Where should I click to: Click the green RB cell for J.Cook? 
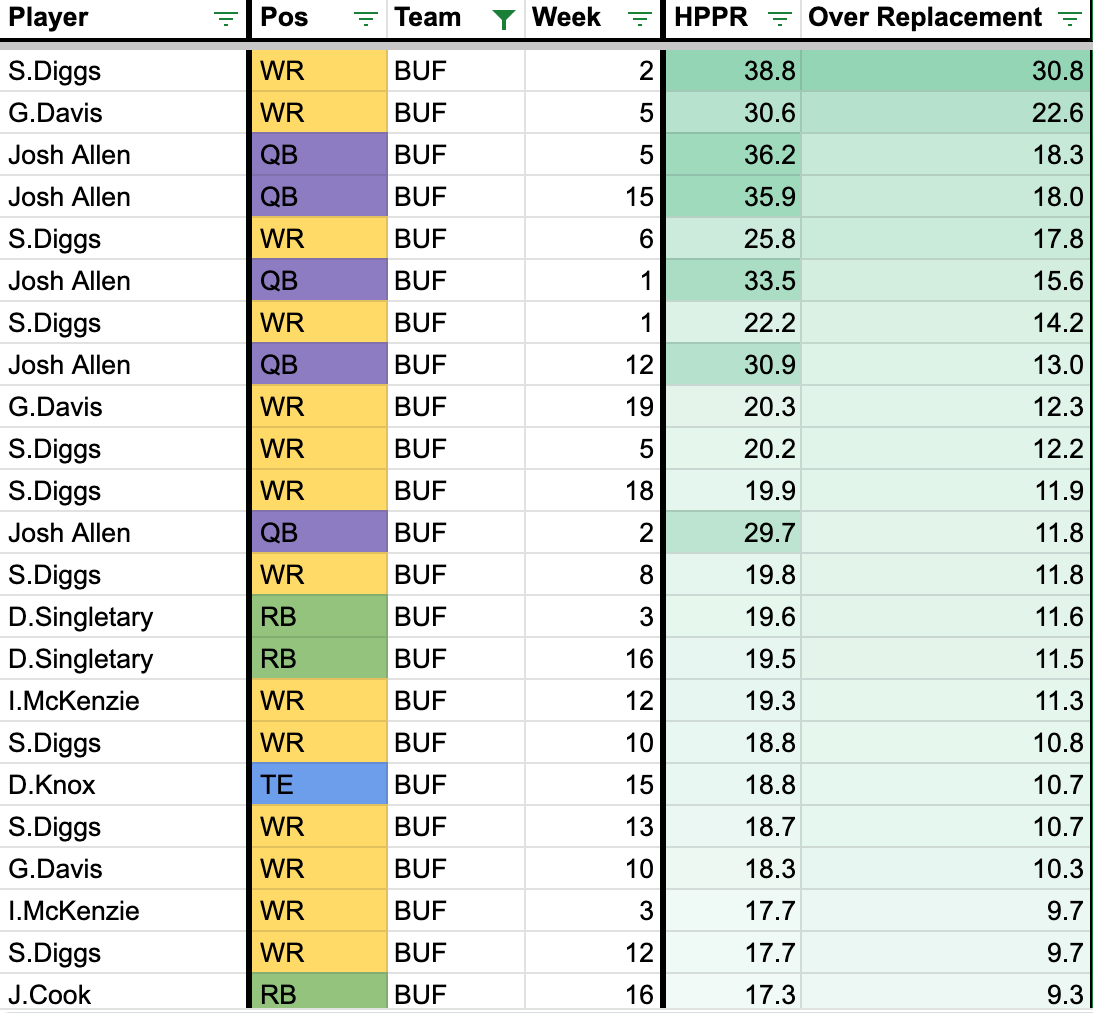coord(318,995)
